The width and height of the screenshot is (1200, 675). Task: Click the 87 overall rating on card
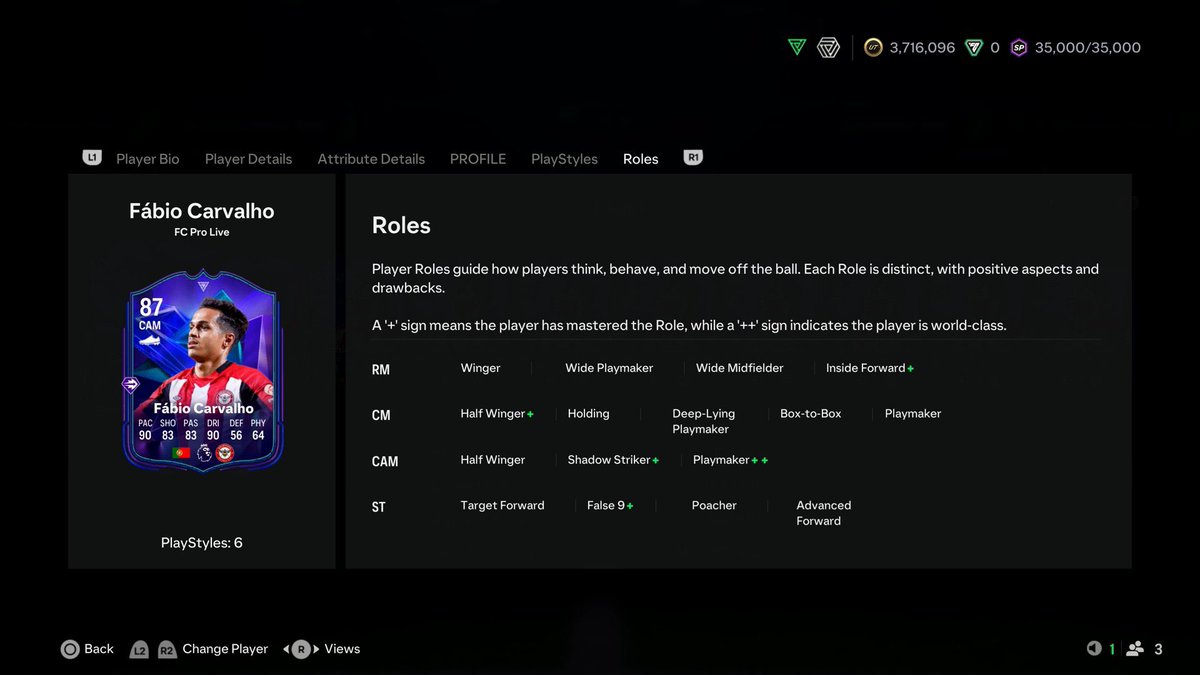point(151,308)
